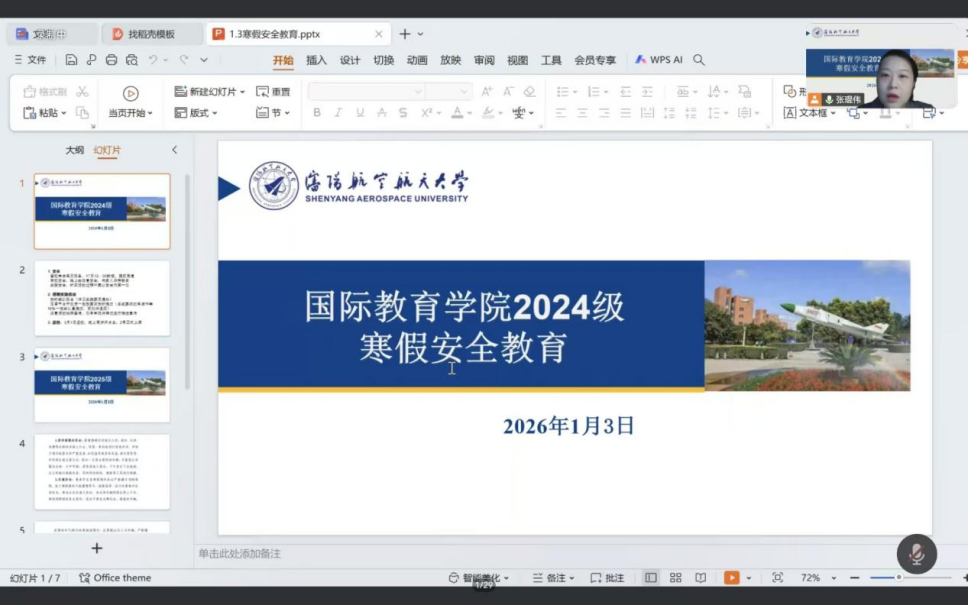Switch to slide sorter grid view
968x605 pixels.
(x=675, y=578)
